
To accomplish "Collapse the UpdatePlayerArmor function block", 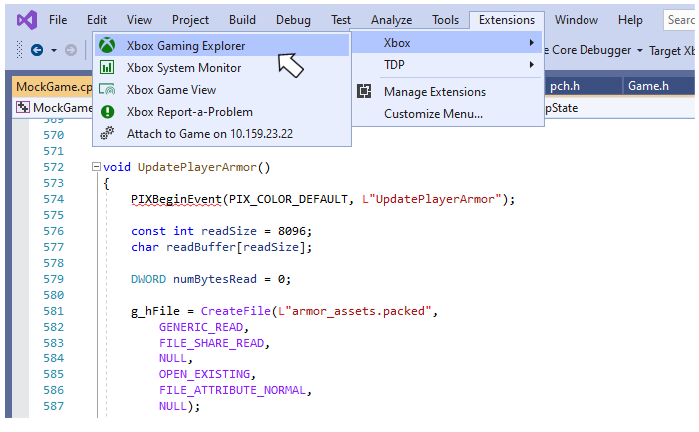I will (x=96, y=167).
